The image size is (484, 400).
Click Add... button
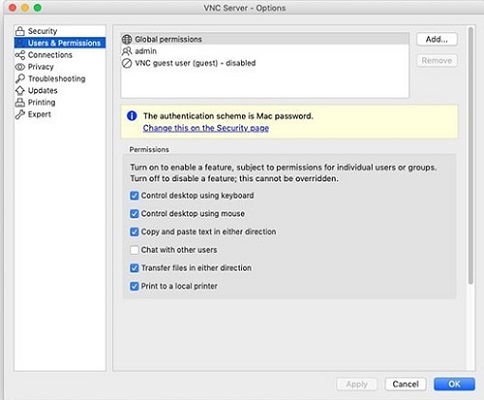pyautogui.click(x=437, y=39)
